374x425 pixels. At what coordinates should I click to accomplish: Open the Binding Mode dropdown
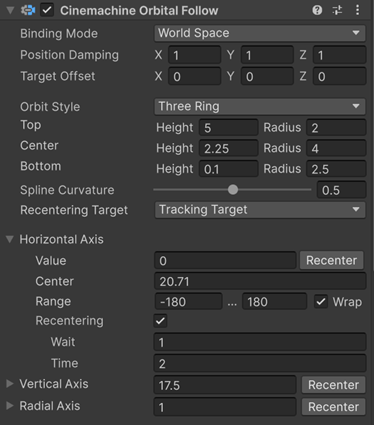260,33
